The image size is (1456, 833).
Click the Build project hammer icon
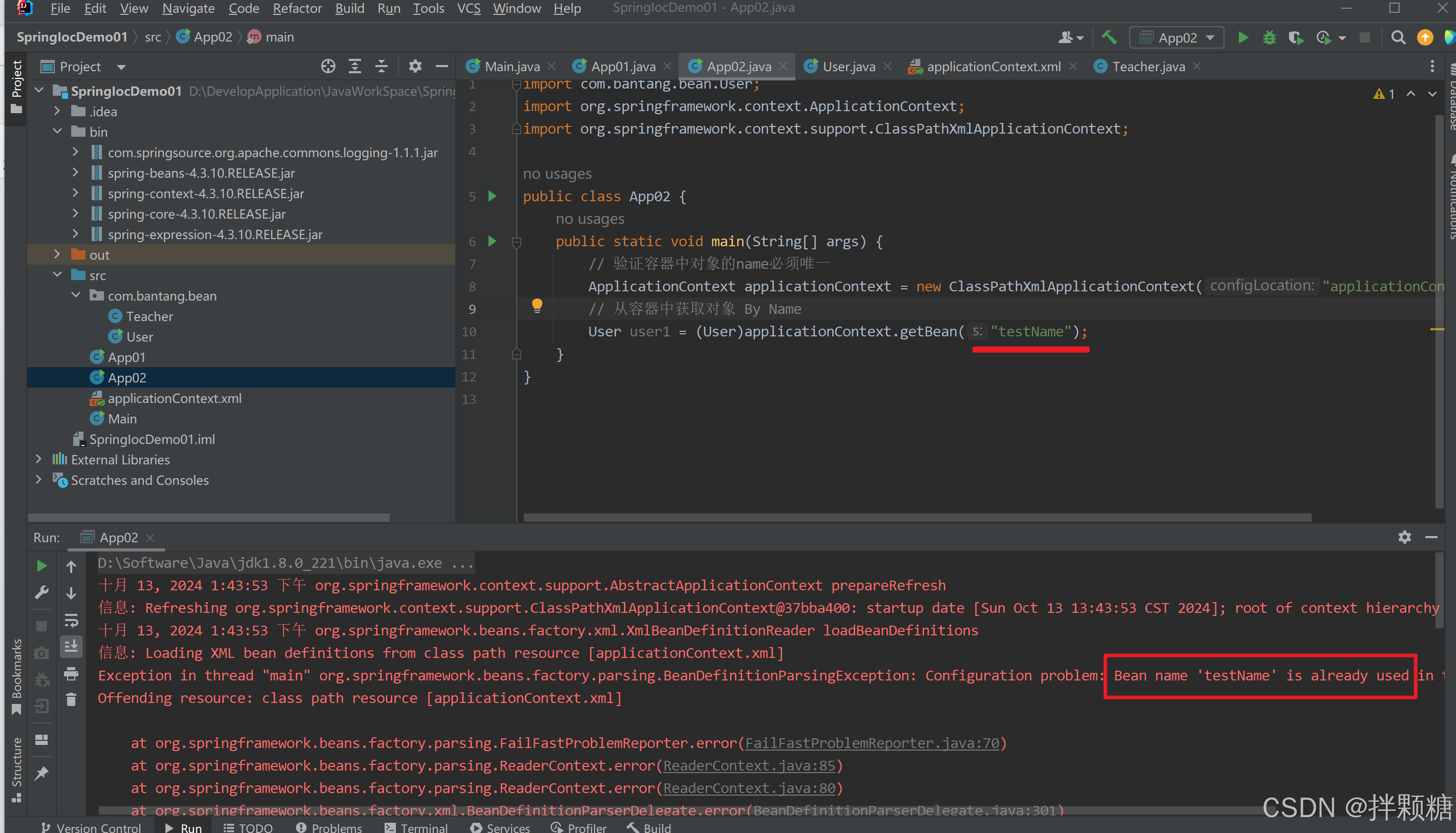pos(1109,38)
